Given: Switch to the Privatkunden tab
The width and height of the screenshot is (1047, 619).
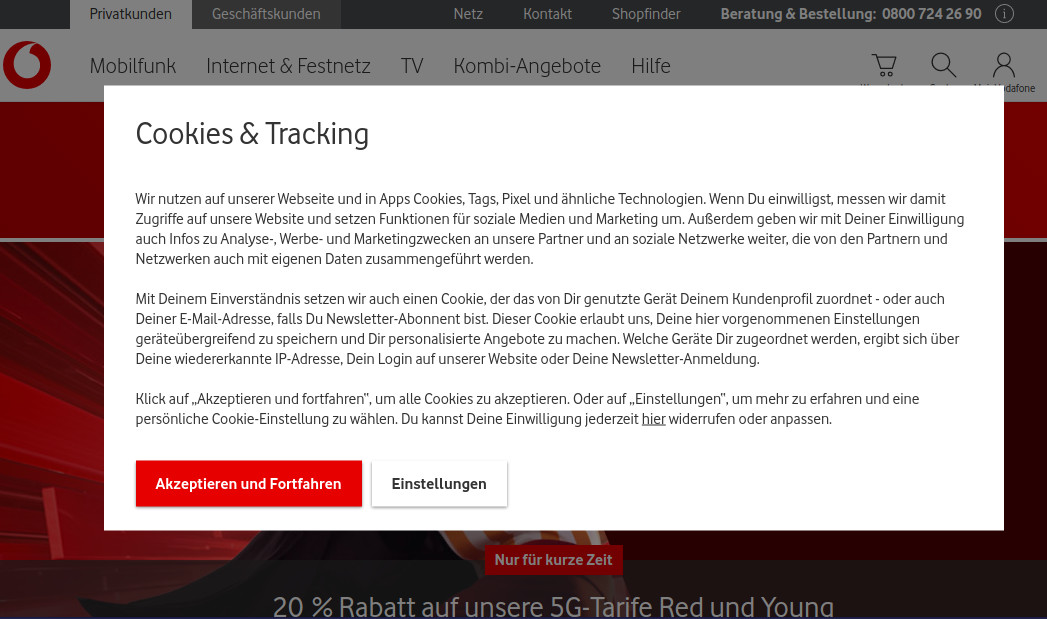Looking at the screenshot, I should 130,14.
